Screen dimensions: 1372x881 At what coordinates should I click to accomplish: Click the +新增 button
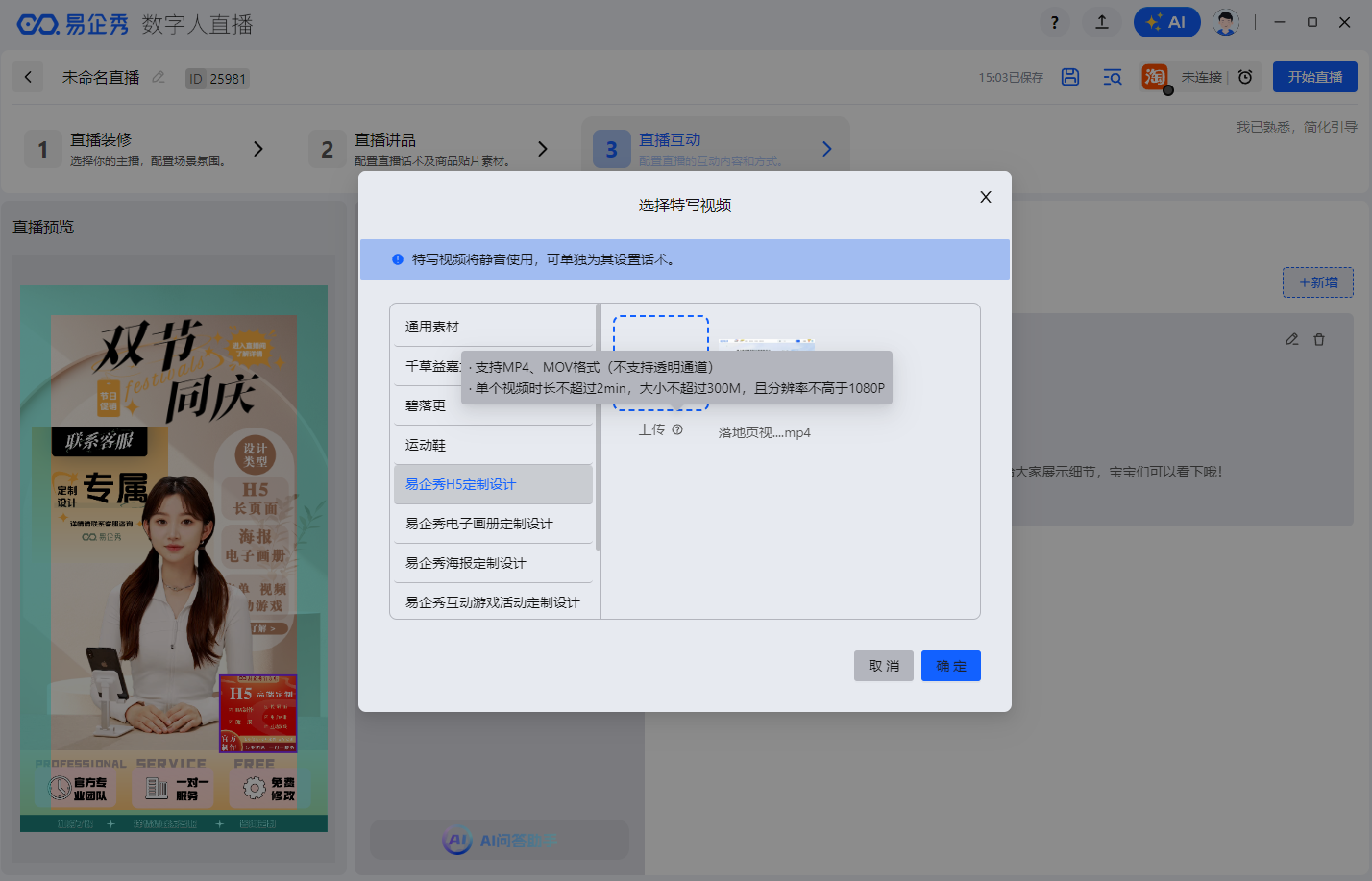pos(1318,282)
